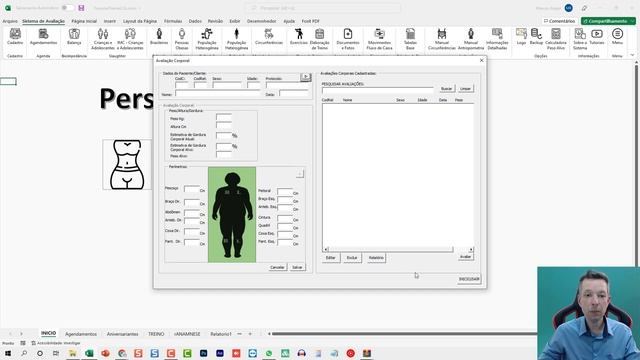Add a new sheet with plus button
Screen dimensions: 640x360
[x=250, y=334]
